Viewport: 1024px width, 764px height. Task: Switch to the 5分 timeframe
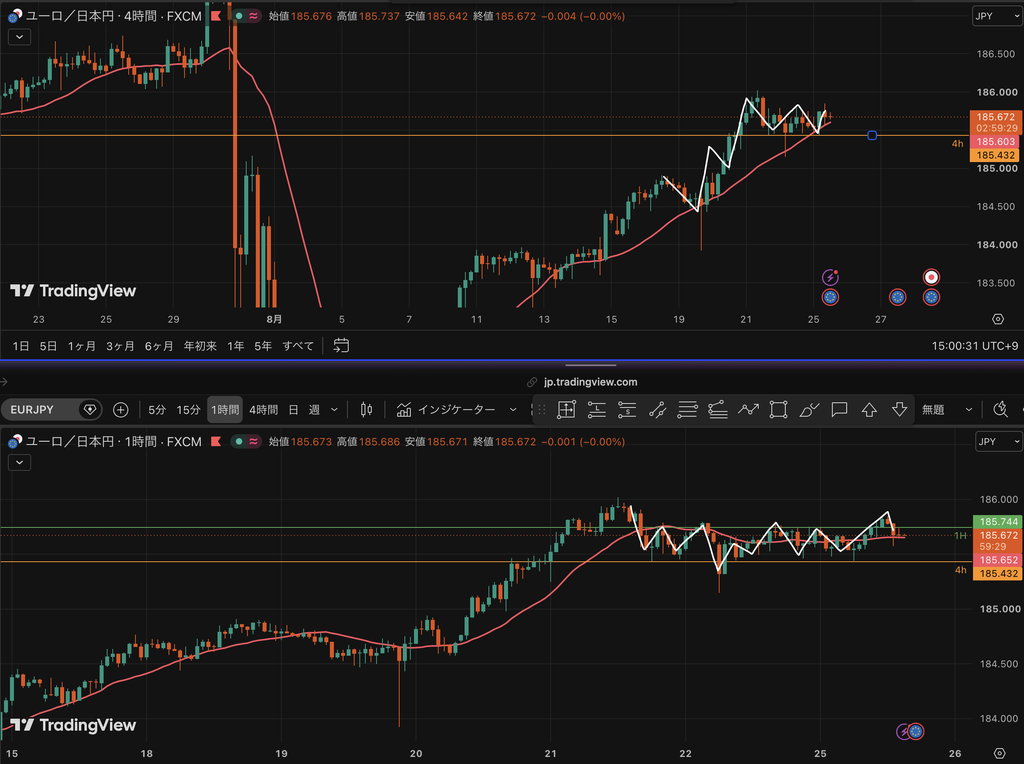click(157, 409)
